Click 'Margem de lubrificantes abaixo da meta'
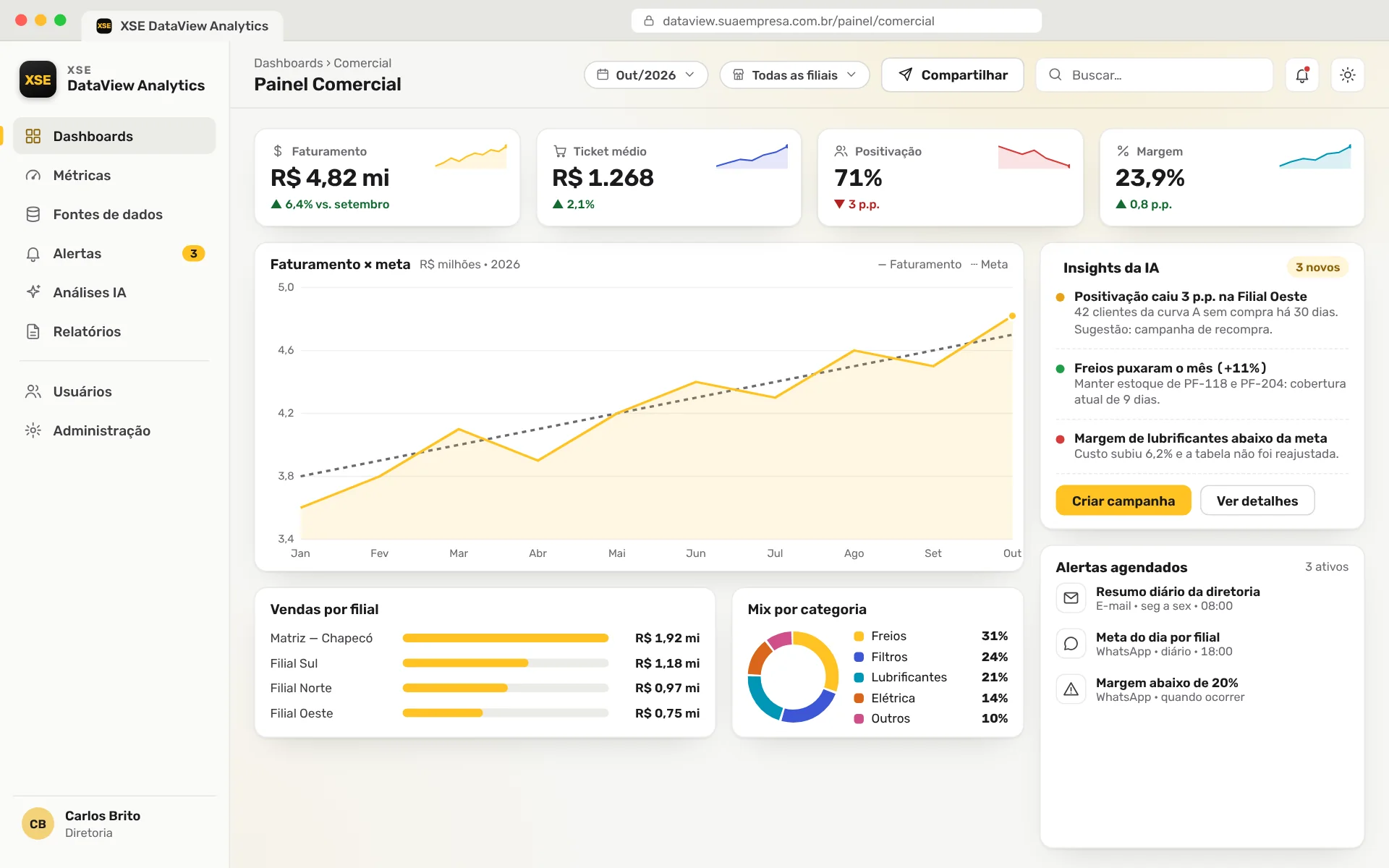Viewport: 1389px width, 868px height. (x=1200, y=438)
